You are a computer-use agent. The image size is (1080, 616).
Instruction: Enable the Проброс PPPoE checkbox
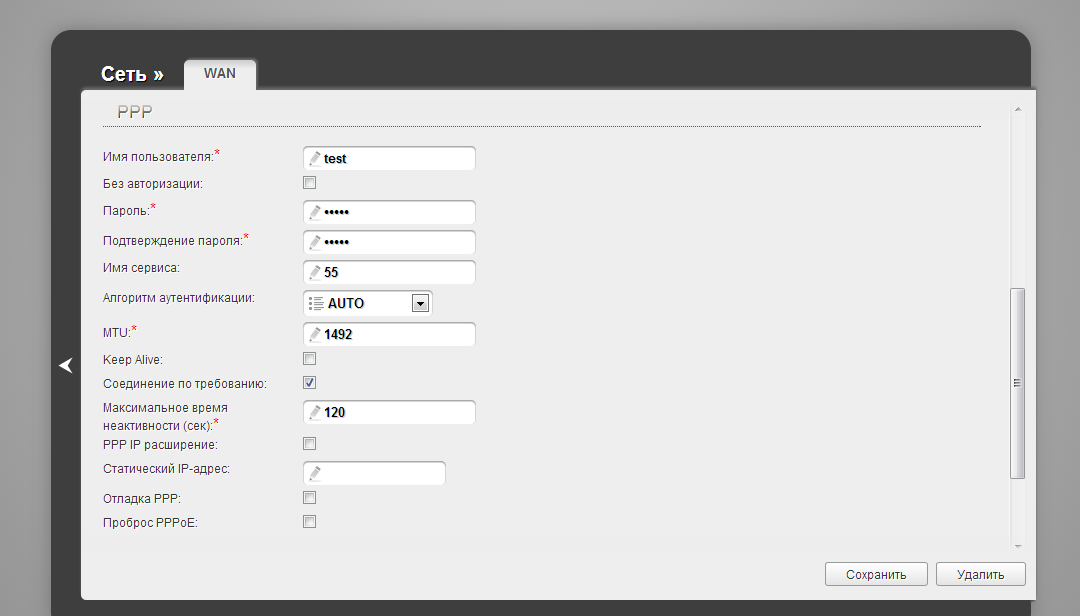click(x=309, y=522)
